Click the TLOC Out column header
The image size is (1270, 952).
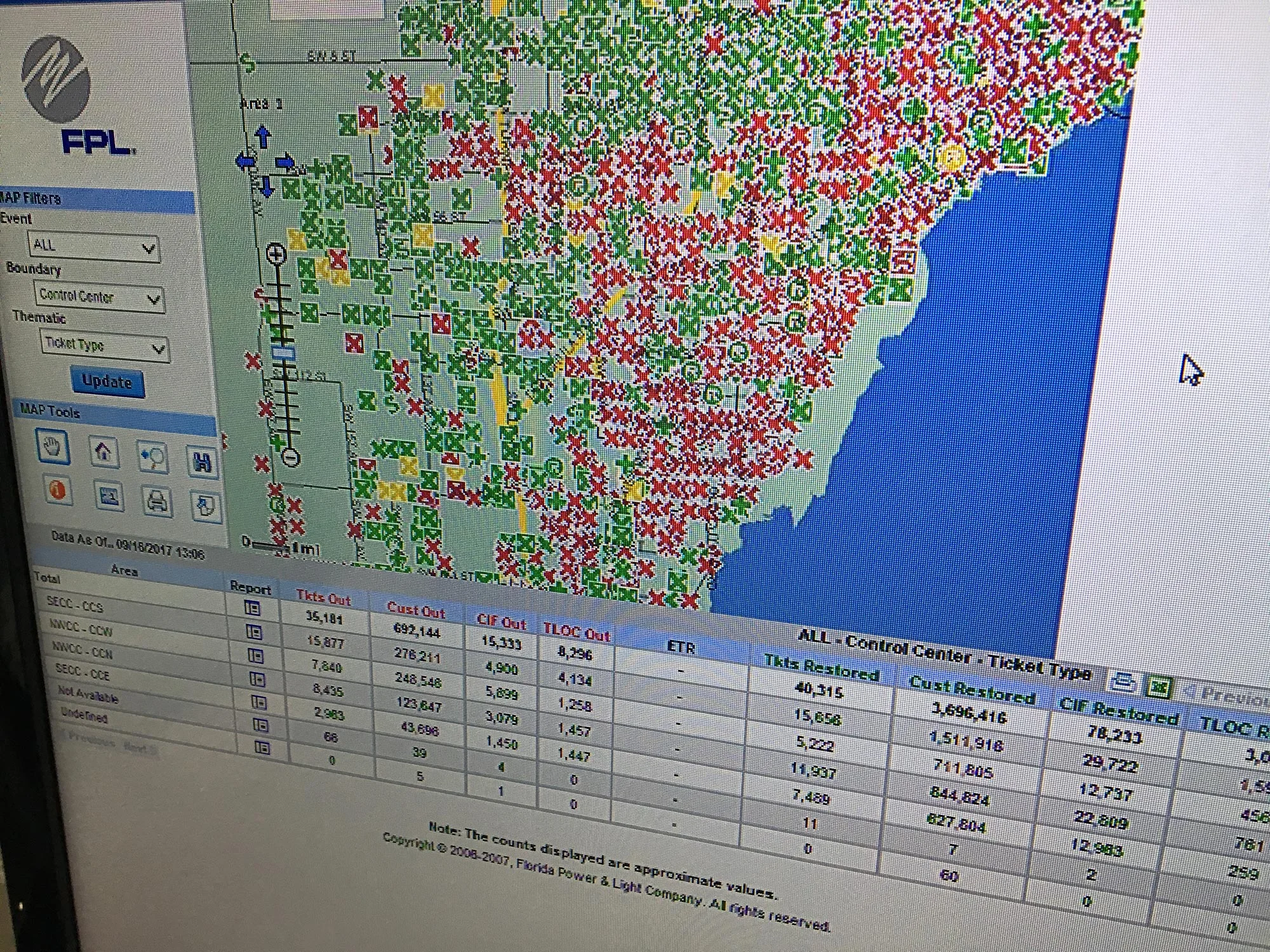pos(576,631)
